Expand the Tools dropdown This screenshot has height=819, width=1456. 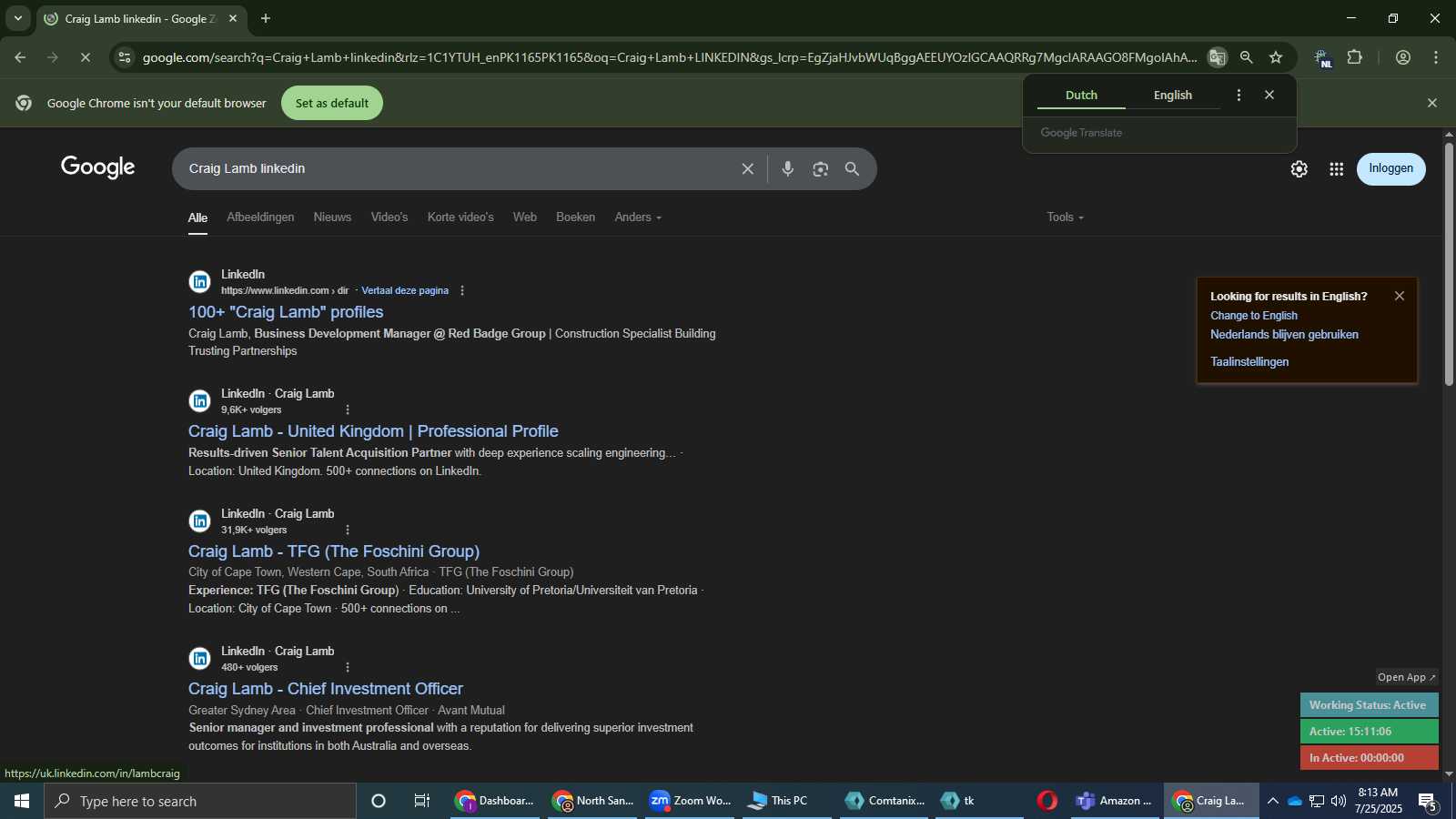click(x=1065, y=217)
